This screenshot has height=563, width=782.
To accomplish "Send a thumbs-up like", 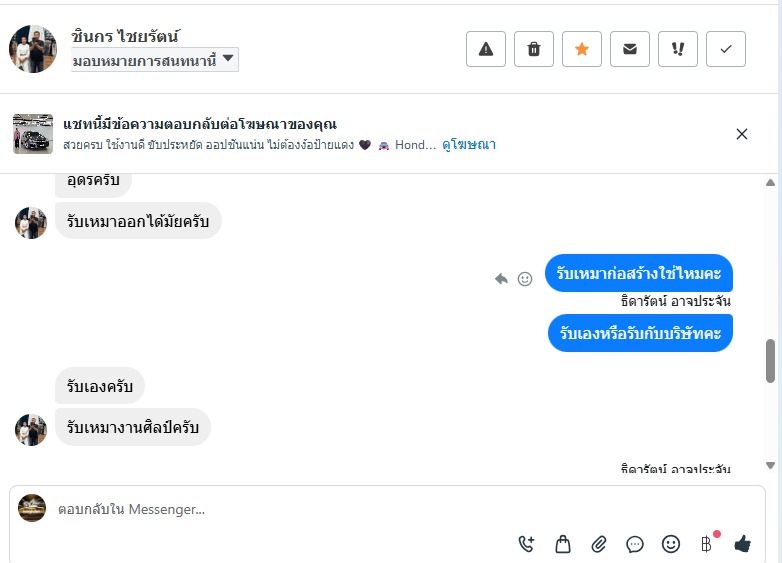I will coord(742,544).
